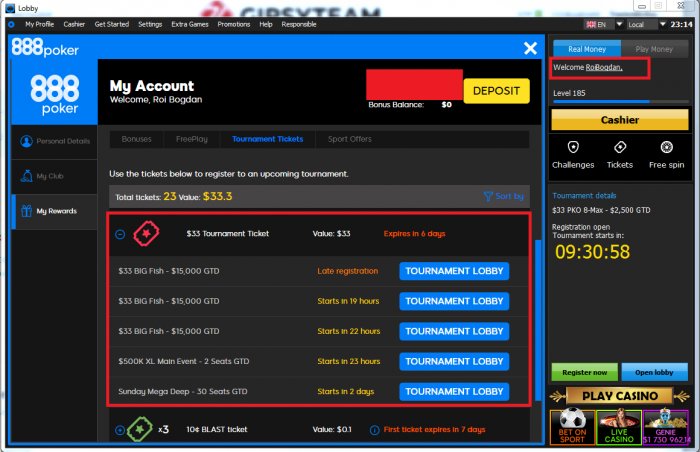700x452 pixels.
Task: Click the info icon beside first ticket expiry
Action: pos(375,430)
